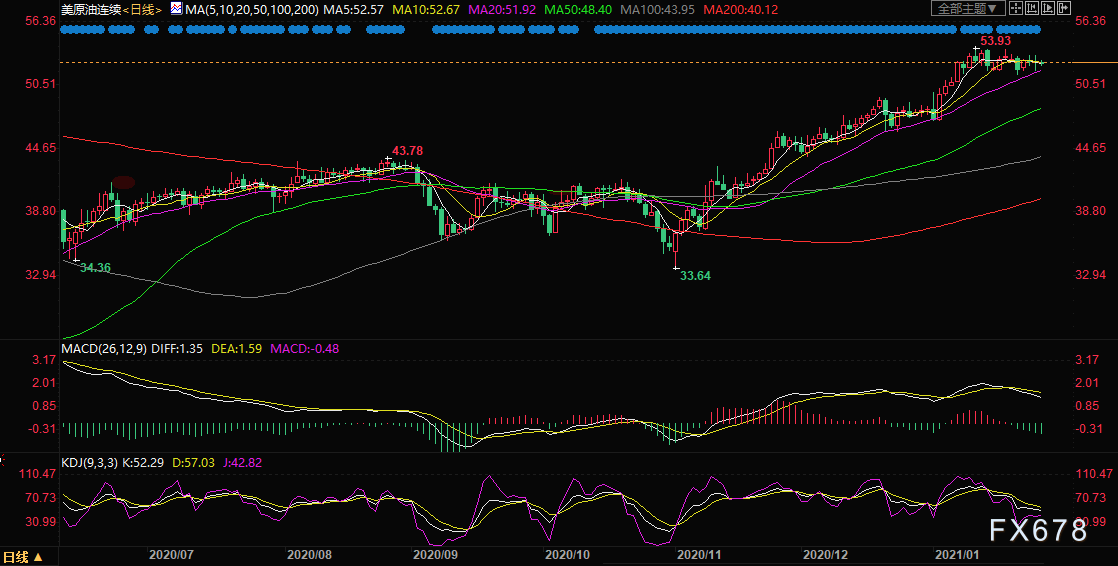The width and height of the screenshot is (1118, 566).
Task: Expand the 日线 period selector at bottom
Action: [24, 557]
